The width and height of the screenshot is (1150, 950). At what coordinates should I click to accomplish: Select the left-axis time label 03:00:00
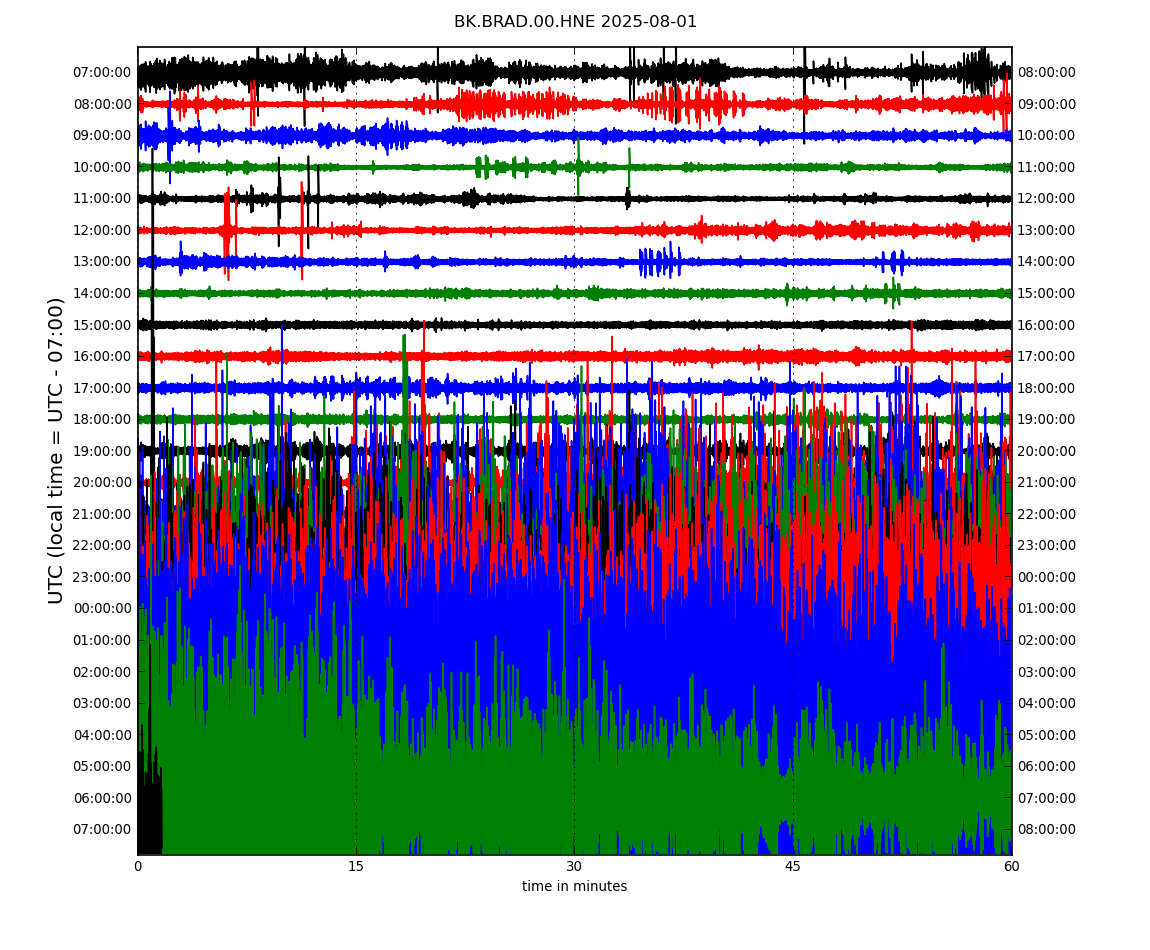[103, 704]
